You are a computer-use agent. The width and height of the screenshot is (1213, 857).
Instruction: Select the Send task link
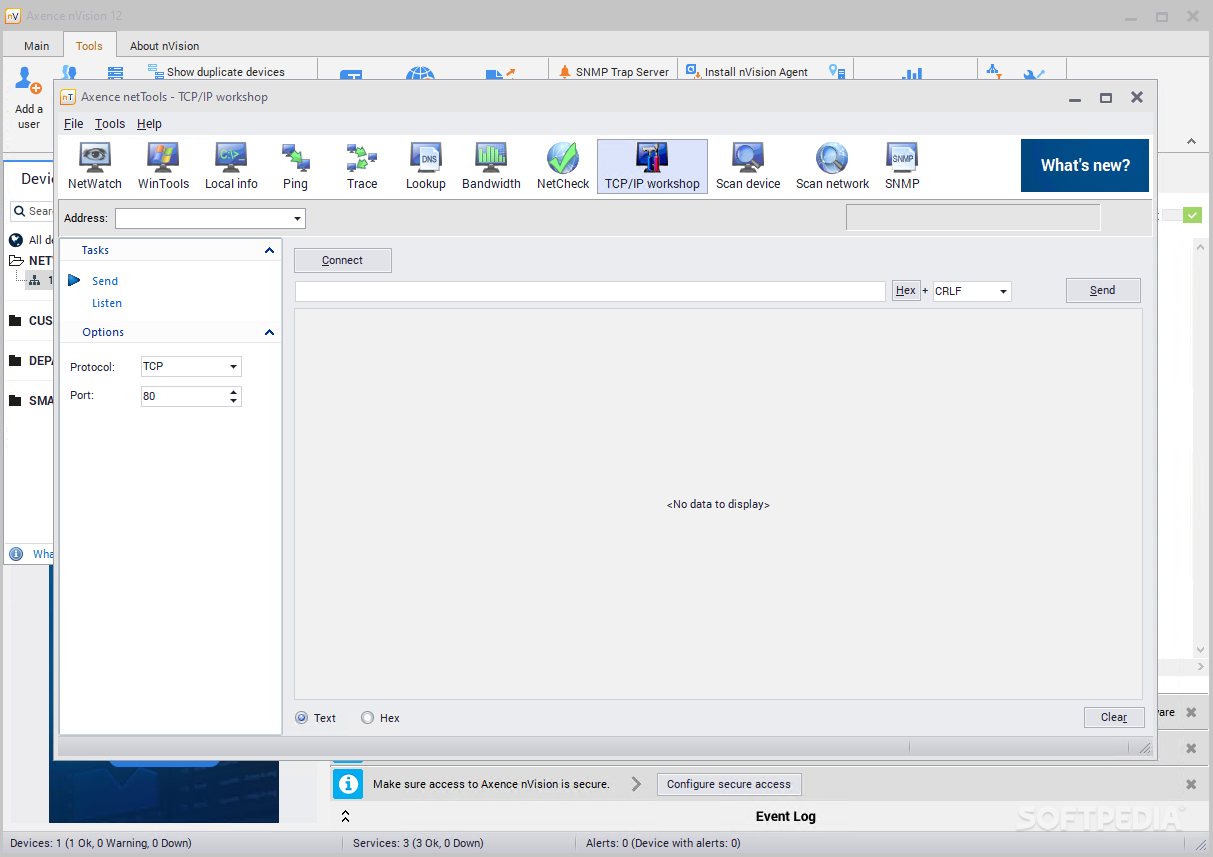coord(105,281)
